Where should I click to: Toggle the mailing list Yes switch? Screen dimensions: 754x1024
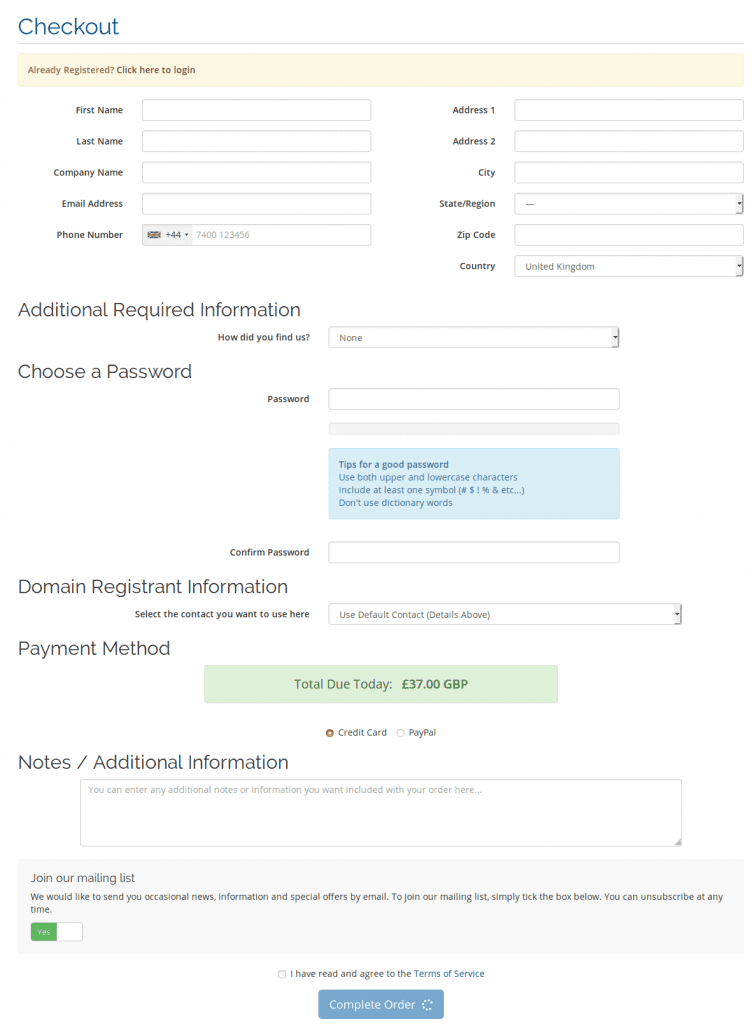56,932
